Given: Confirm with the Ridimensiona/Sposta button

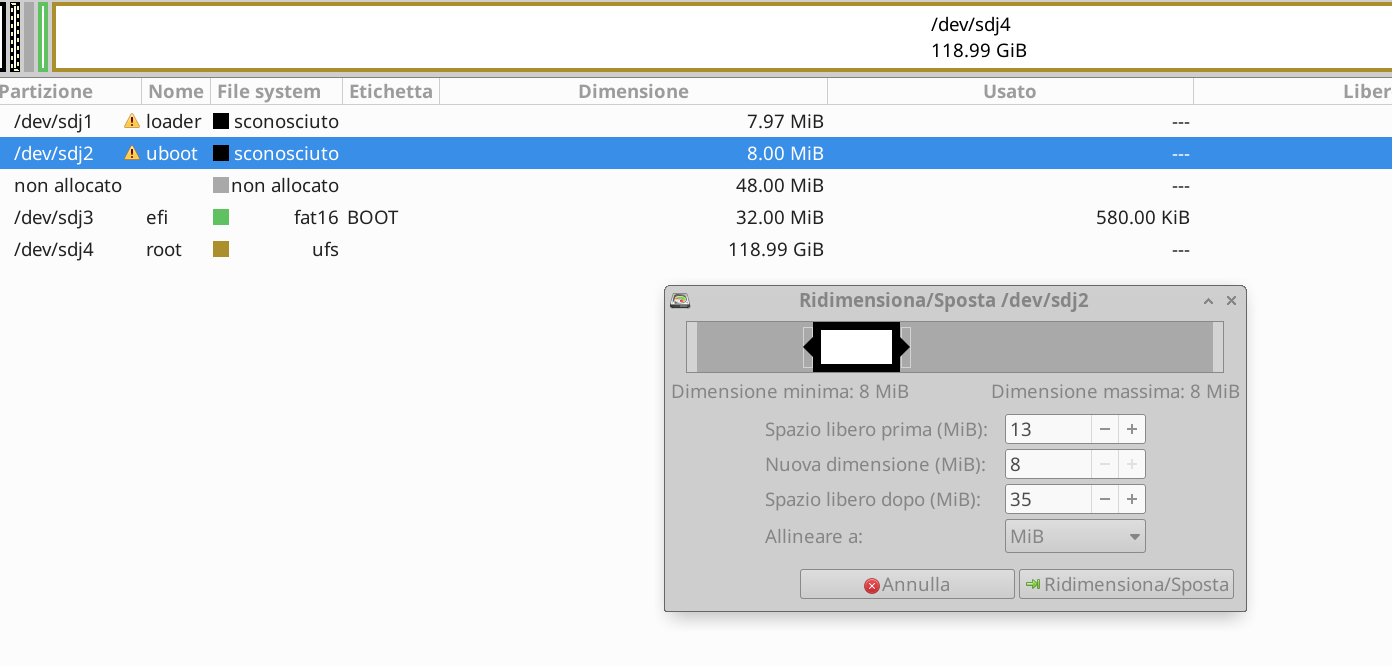Looking at the screenshot, I should point(1126,584).
